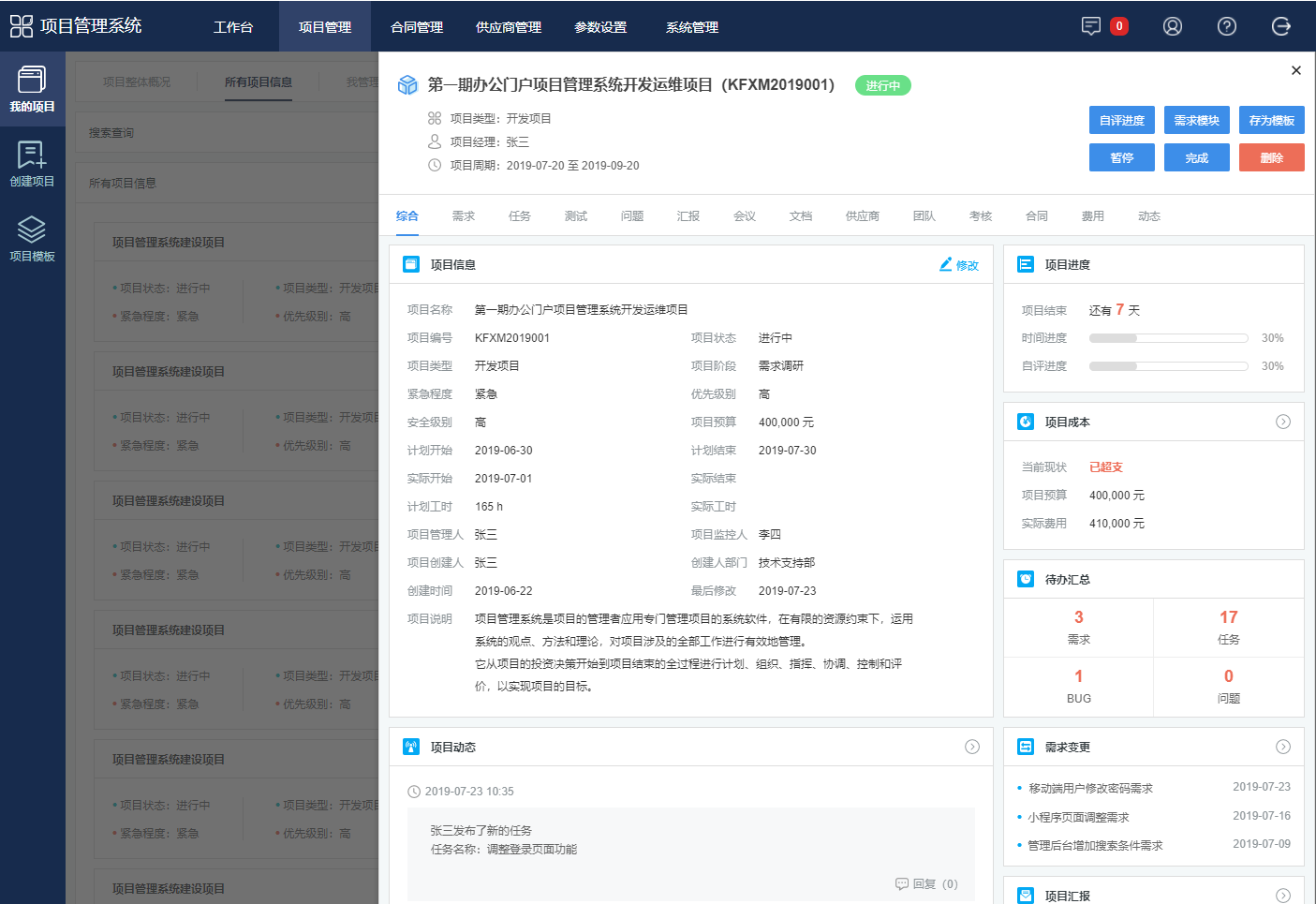Switch to the 考核 tab
The width and height of the screenshot is (1316, 904).
tap(981, 215)
